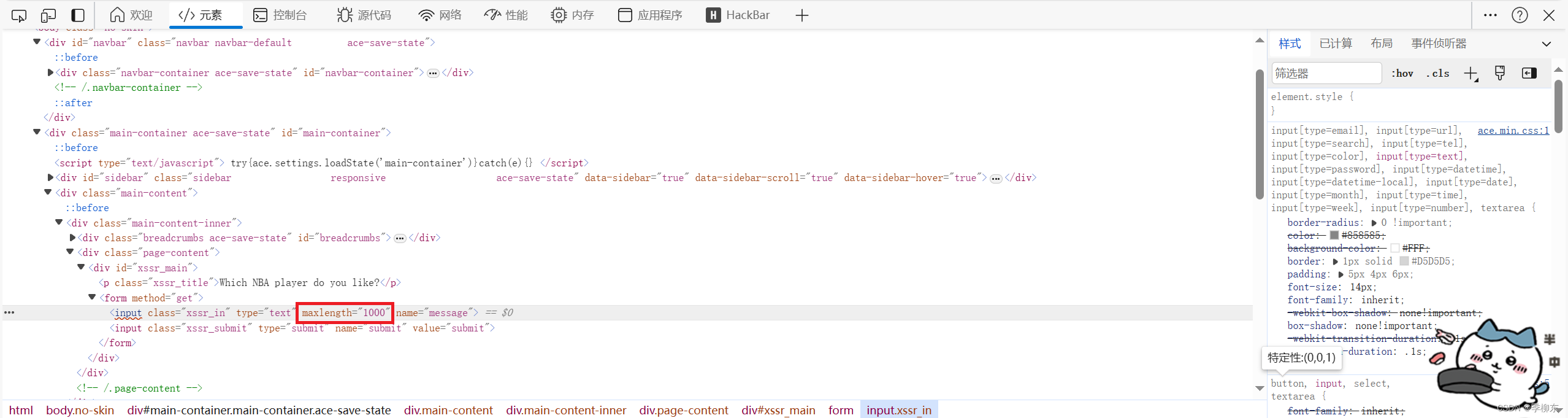Viewport: 1568px width, 418px height.
Task: Click the 筛选器 filter input field
Action: [x=1327, y=73]
